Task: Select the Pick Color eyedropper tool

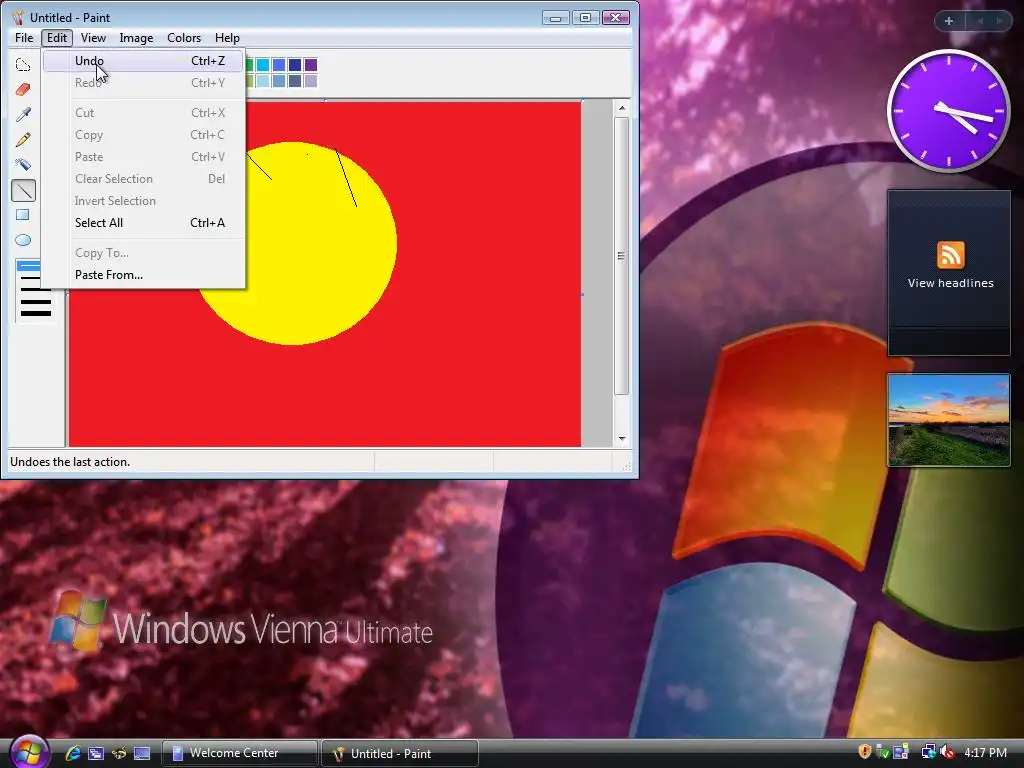Action: pos(23,115)
